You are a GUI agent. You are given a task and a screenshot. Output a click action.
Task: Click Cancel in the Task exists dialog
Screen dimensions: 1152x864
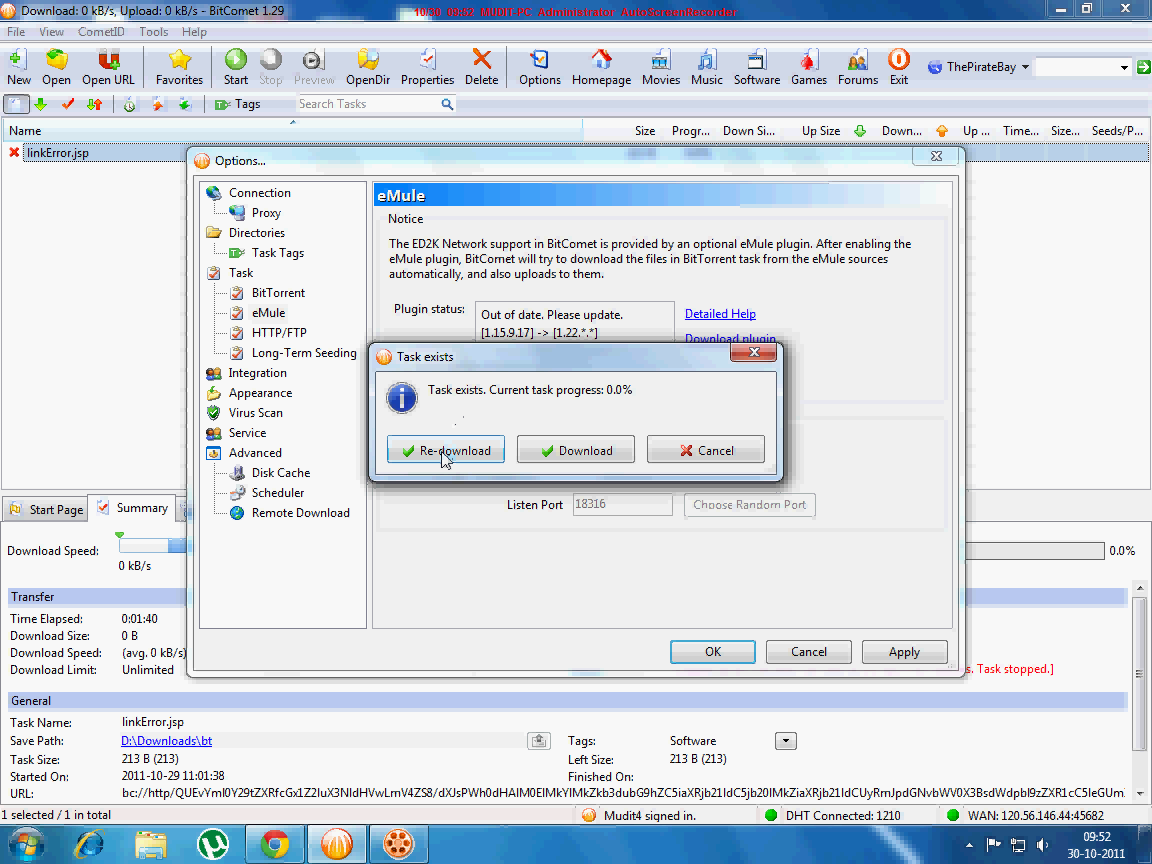point(706,450)
